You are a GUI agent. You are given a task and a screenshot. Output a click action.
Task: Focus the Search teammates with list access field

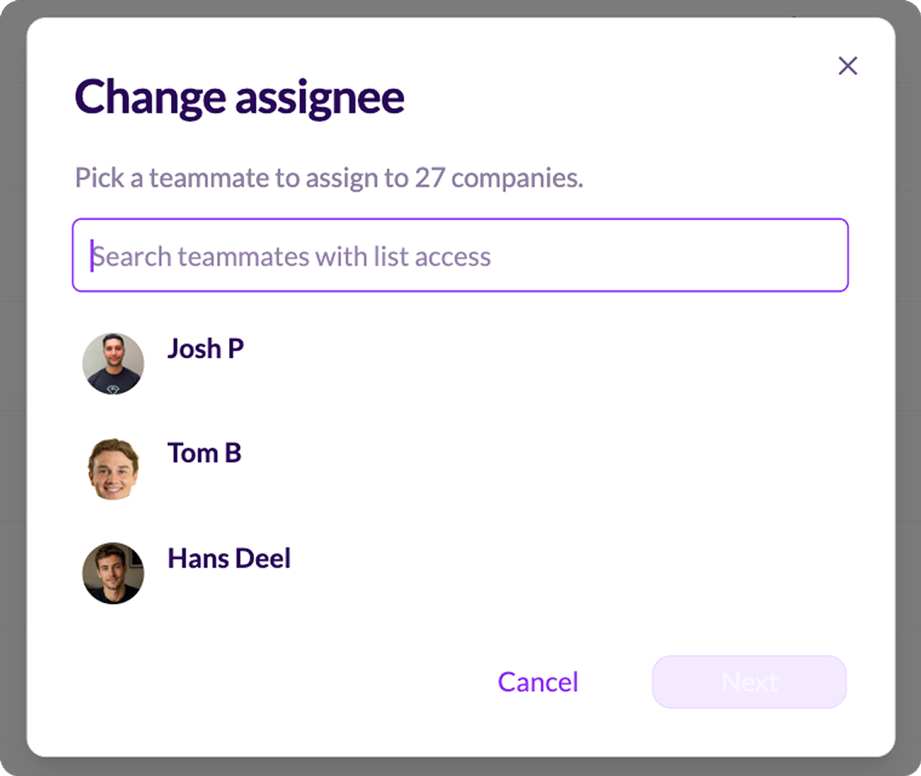(x=460, y=255)
